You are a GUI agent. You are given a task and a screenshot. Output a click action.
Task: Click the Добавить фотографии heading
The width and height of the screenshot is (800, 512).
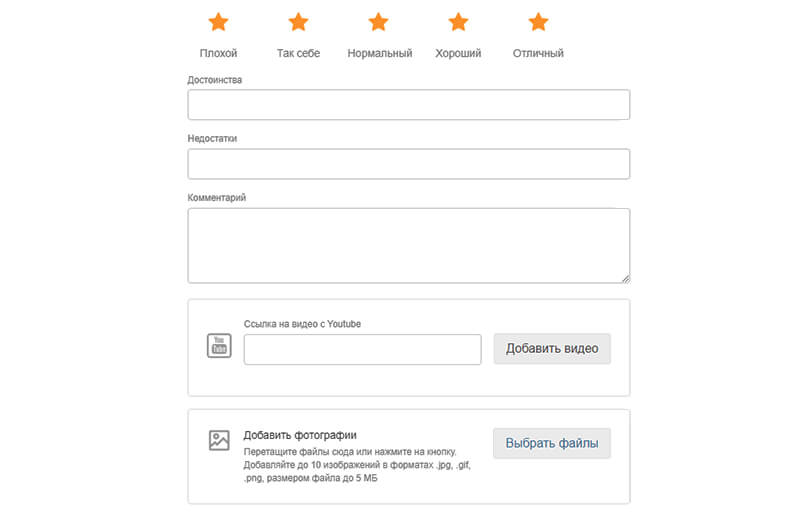point(300,435)
